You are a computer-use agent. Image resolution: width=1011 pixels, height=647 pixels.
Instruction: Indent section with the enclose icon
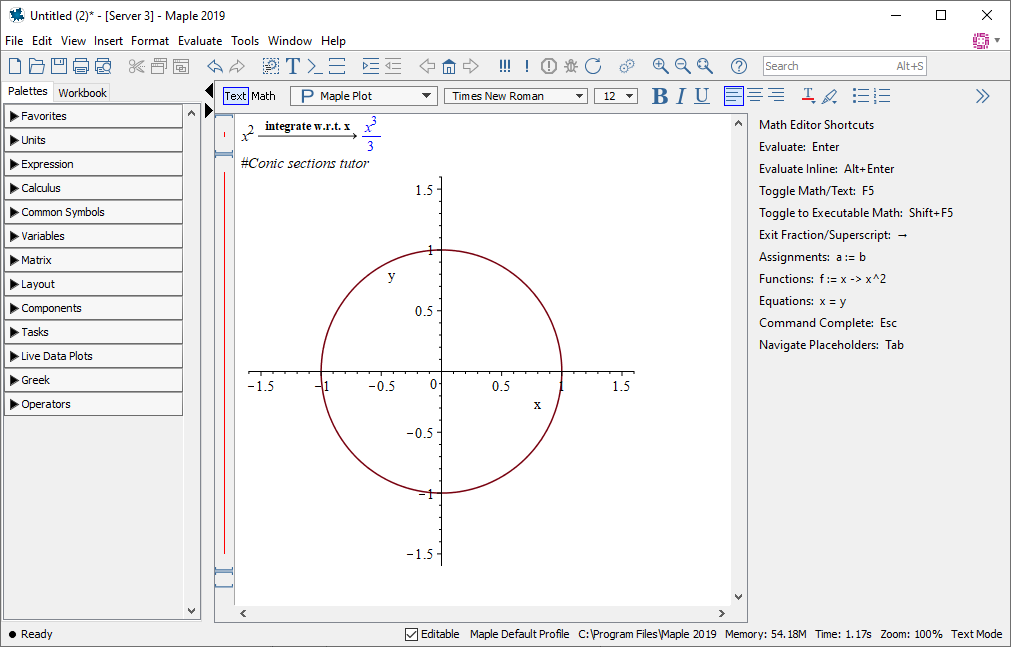click(371, 66)
